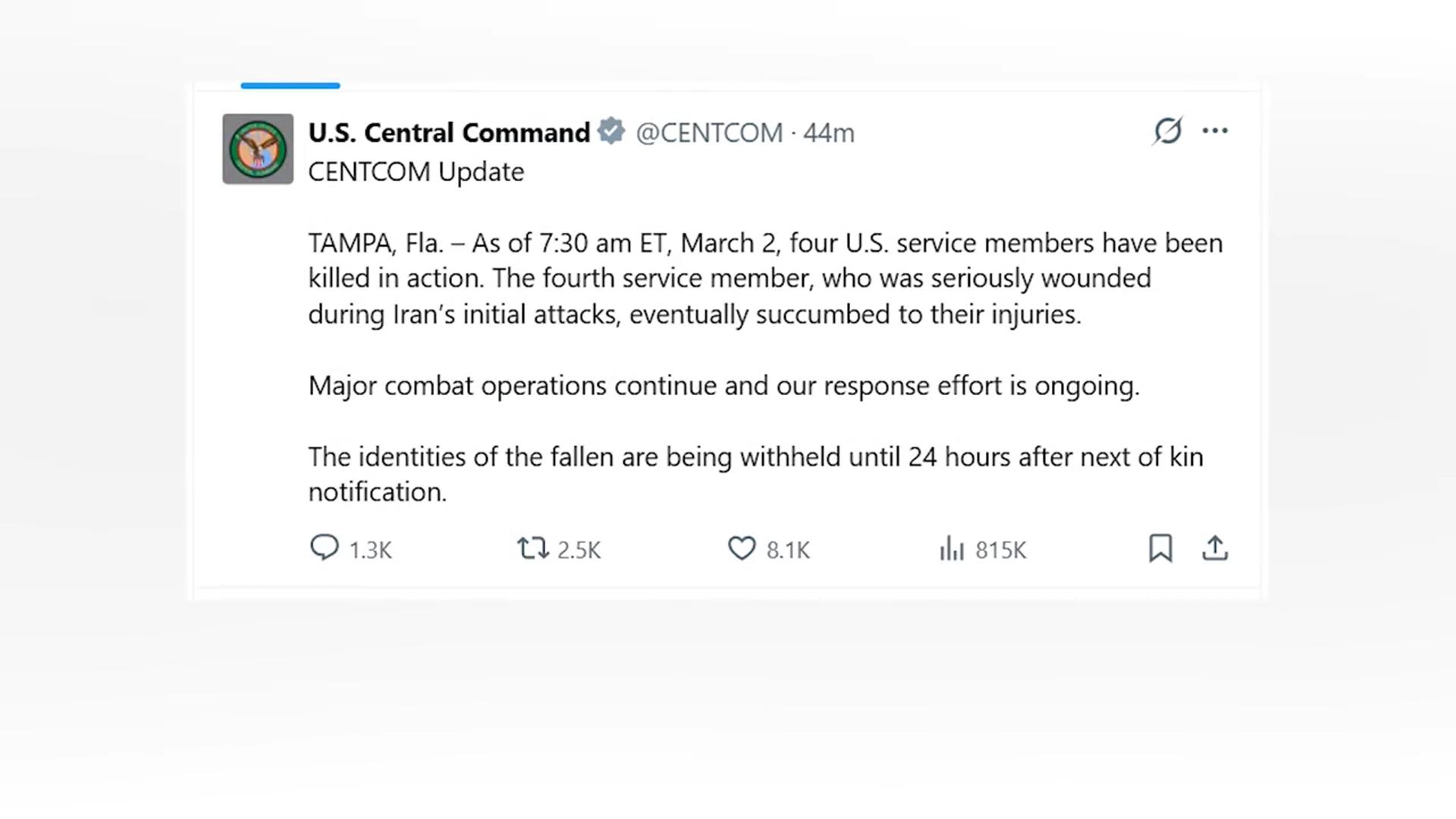Repost this CENTCOM update using the arrows icon

tap(532, 548)
